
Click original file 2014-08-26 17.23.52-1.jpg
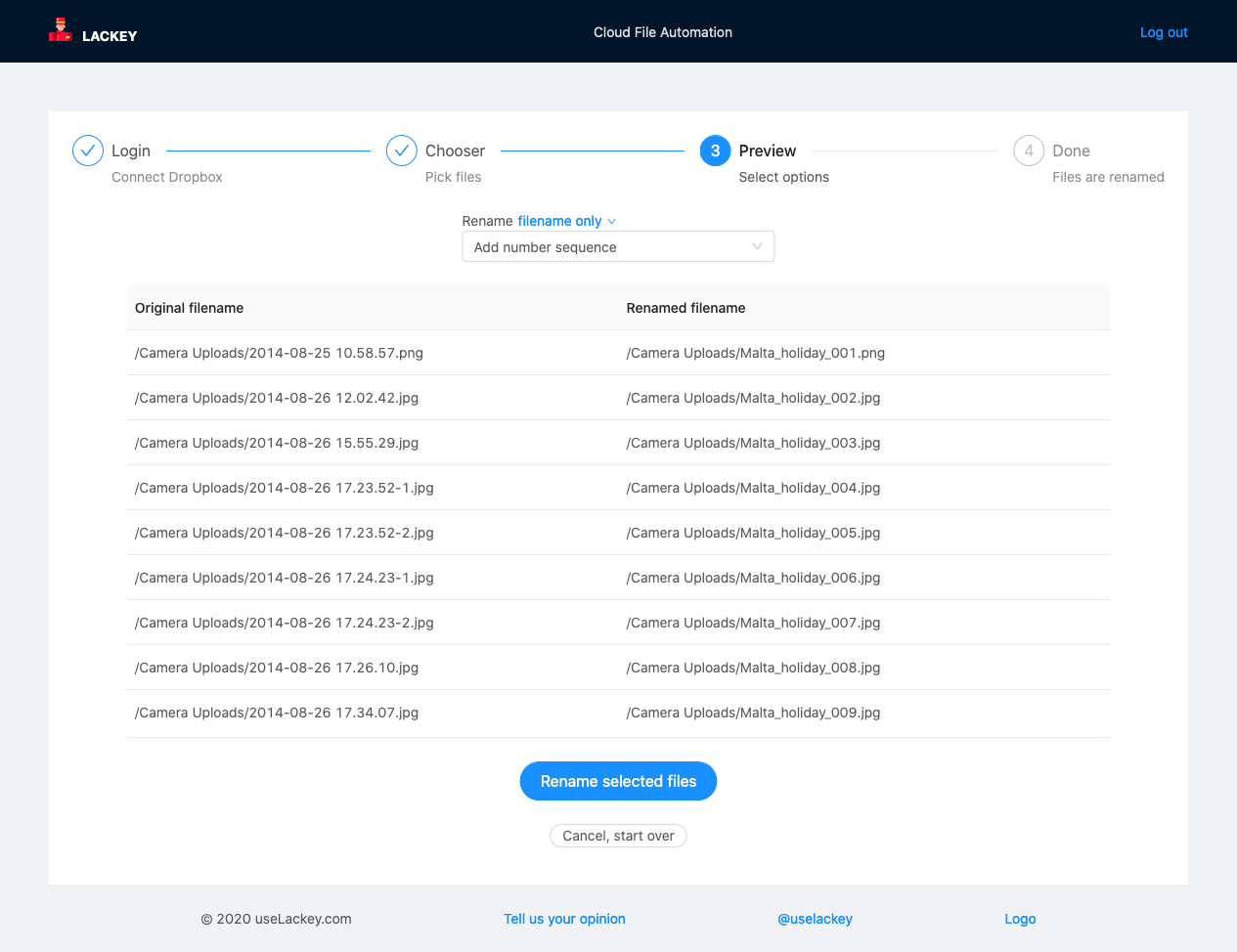point(285,488)
